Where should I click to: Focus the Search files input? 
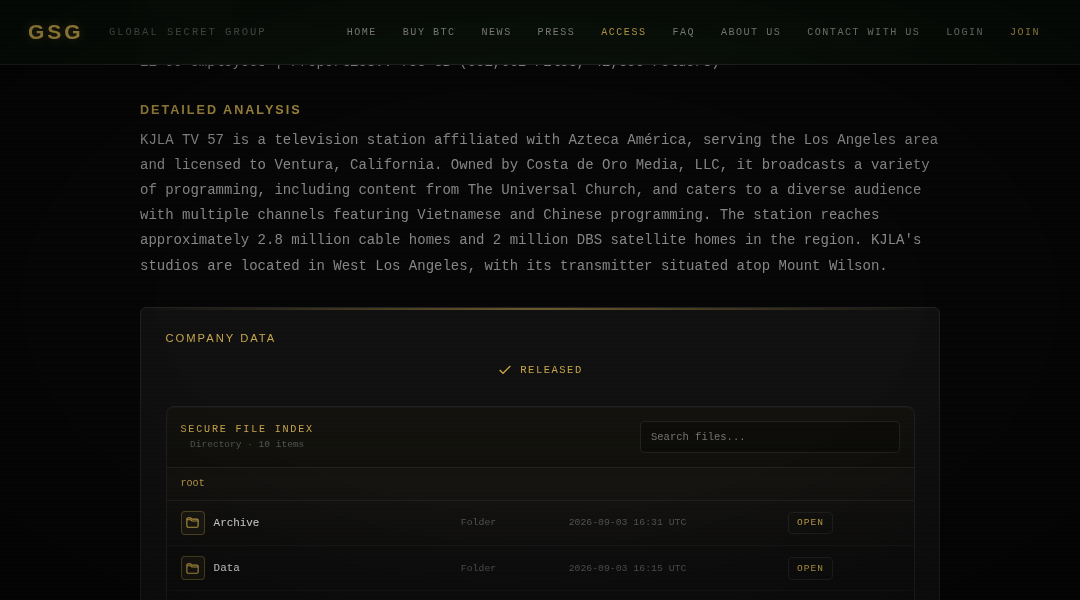(x=769, y=437)
